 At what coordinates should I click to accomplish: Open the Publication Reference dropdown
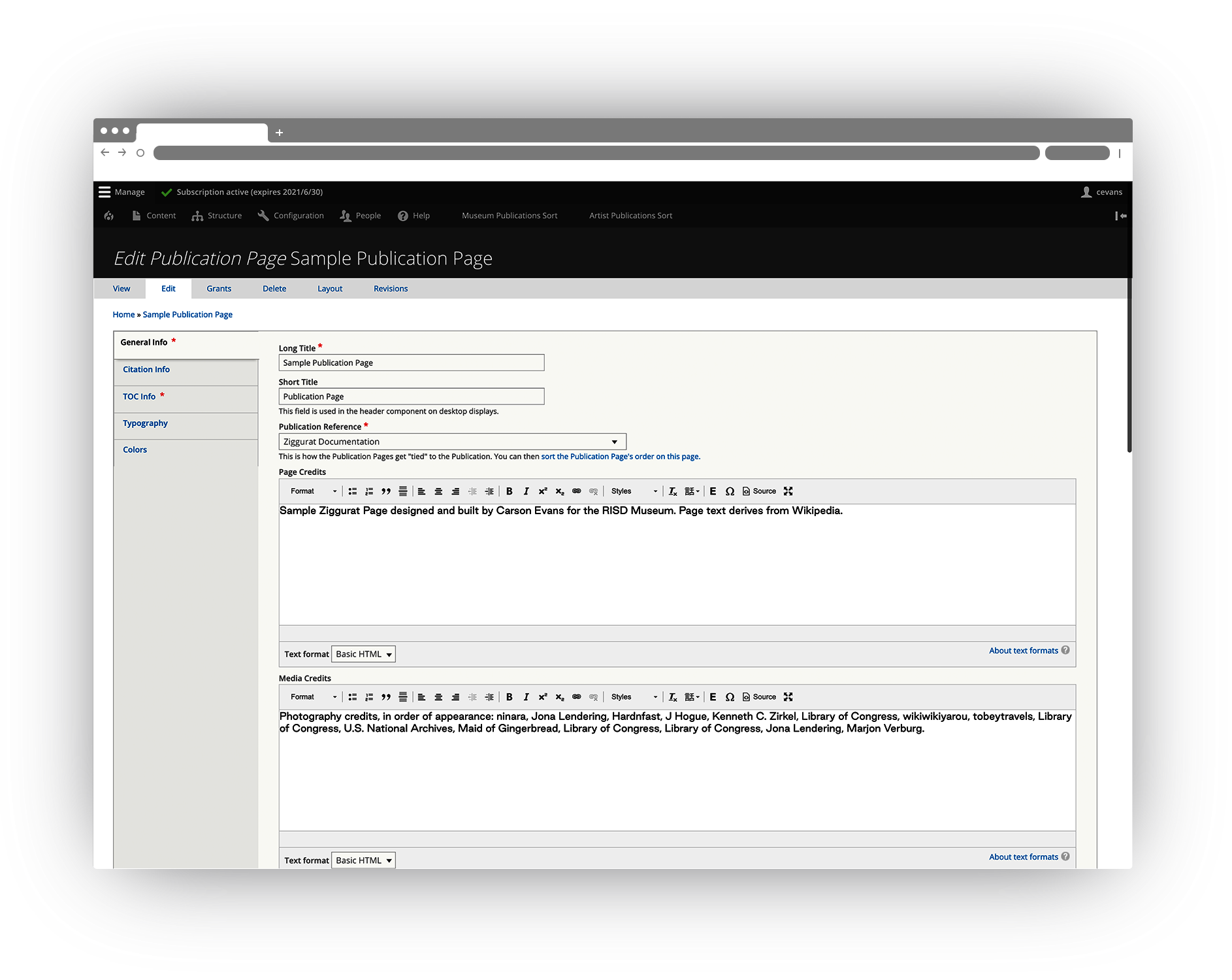[x=452, y=442]
